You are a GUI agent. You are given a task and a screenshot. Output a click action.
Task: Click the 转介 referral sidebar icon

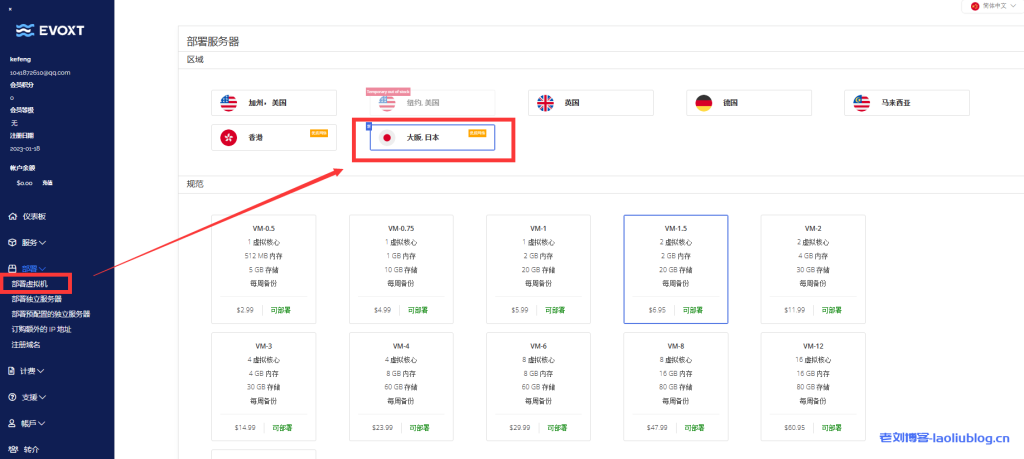(13, 449)
